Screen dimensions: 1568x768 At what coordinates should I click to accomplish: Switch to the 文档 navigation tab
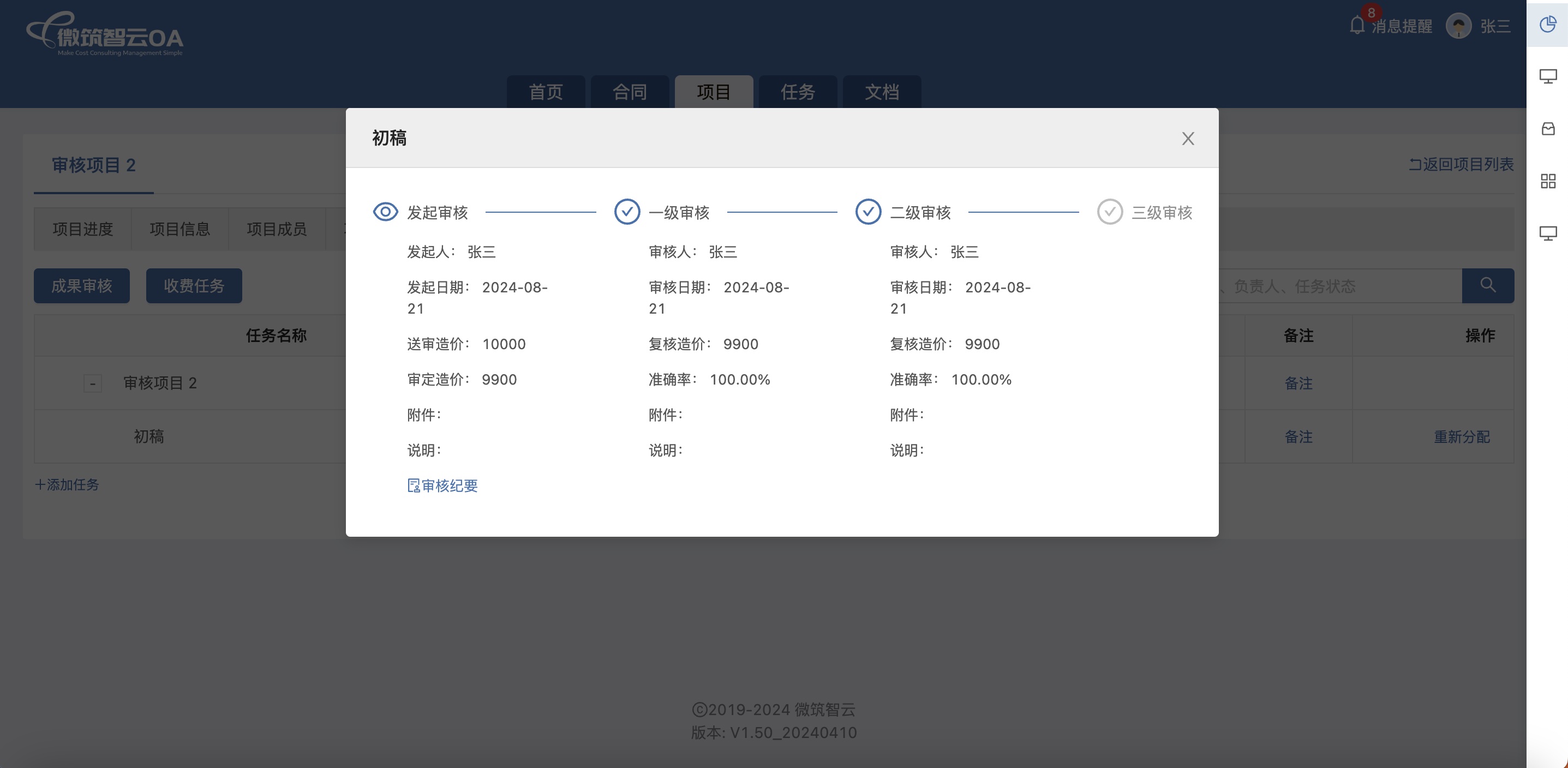(882, 92)
